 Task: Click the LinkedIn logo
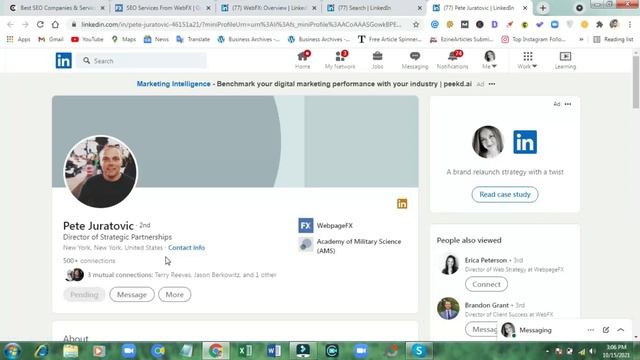(64, 60)
